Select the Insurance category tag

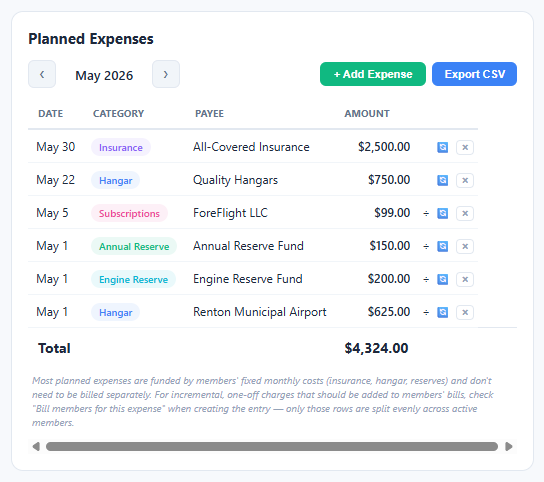[121, 147]
